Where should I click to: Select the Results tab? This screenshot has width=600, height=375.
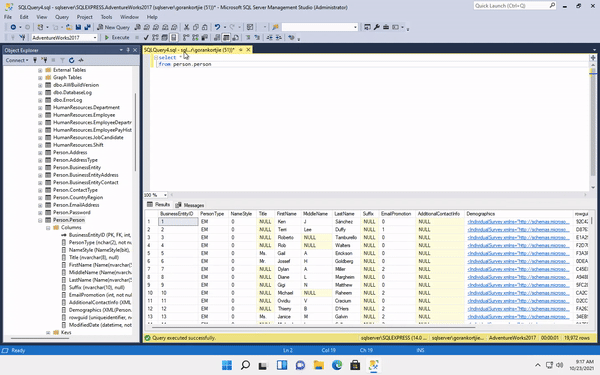(x=159, y=205)
